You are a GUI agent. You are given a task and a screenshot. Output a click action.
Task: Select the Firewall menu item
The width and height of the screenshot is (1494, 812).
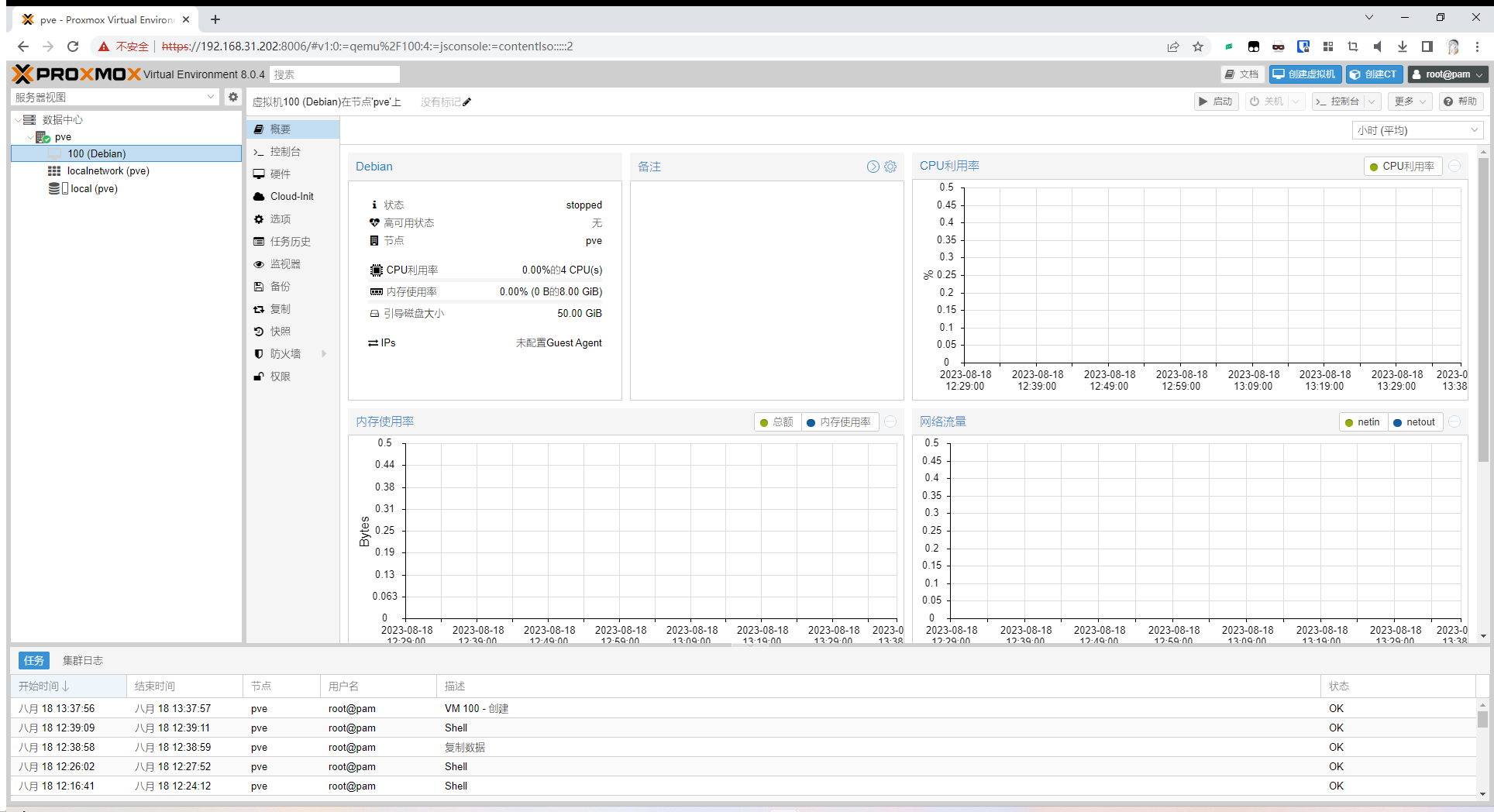coord(285,354)
